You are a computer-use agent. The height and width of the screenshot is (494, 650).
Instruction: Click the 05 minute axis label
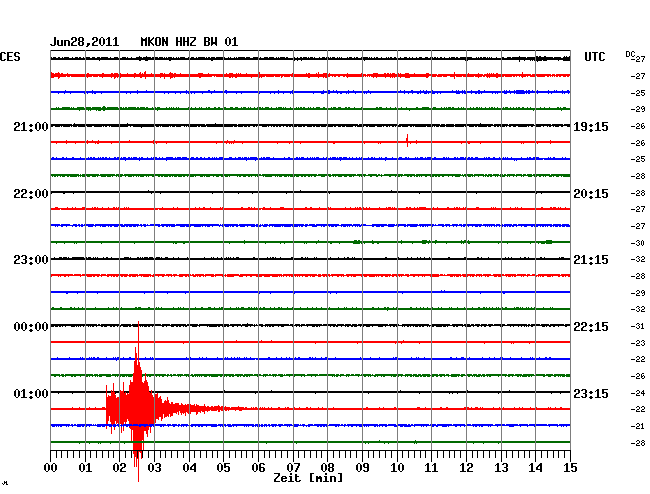[x=223, y=467]
